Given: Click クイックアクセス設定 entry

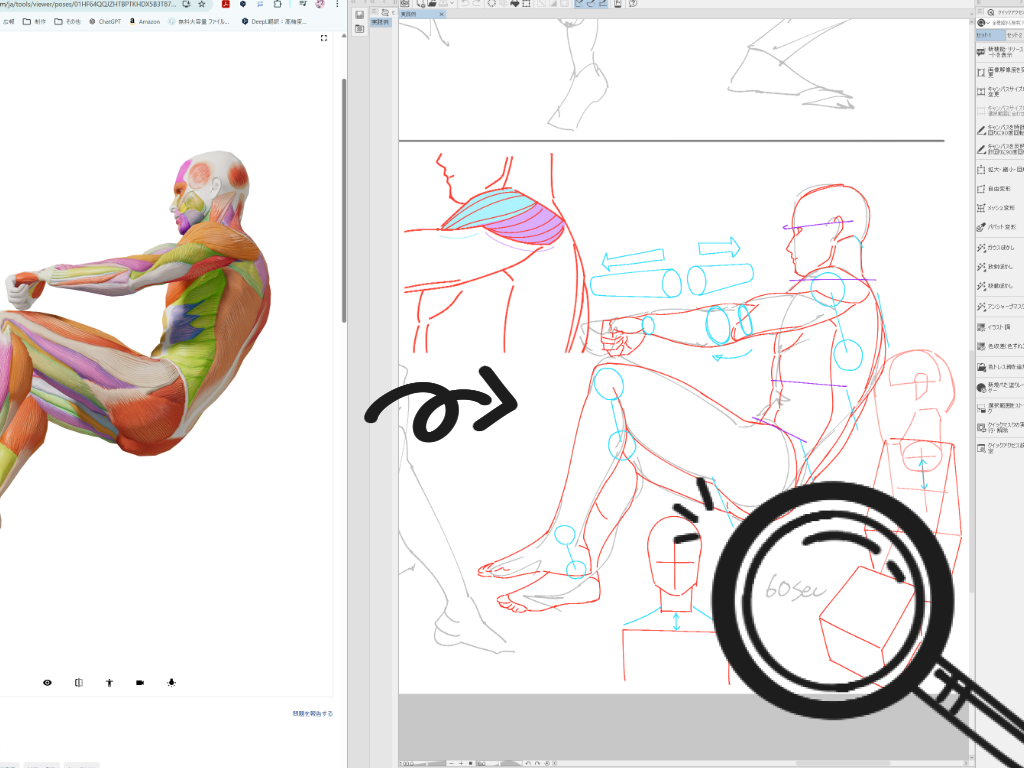Looking at the screenshot, I should click(1000, 447).
